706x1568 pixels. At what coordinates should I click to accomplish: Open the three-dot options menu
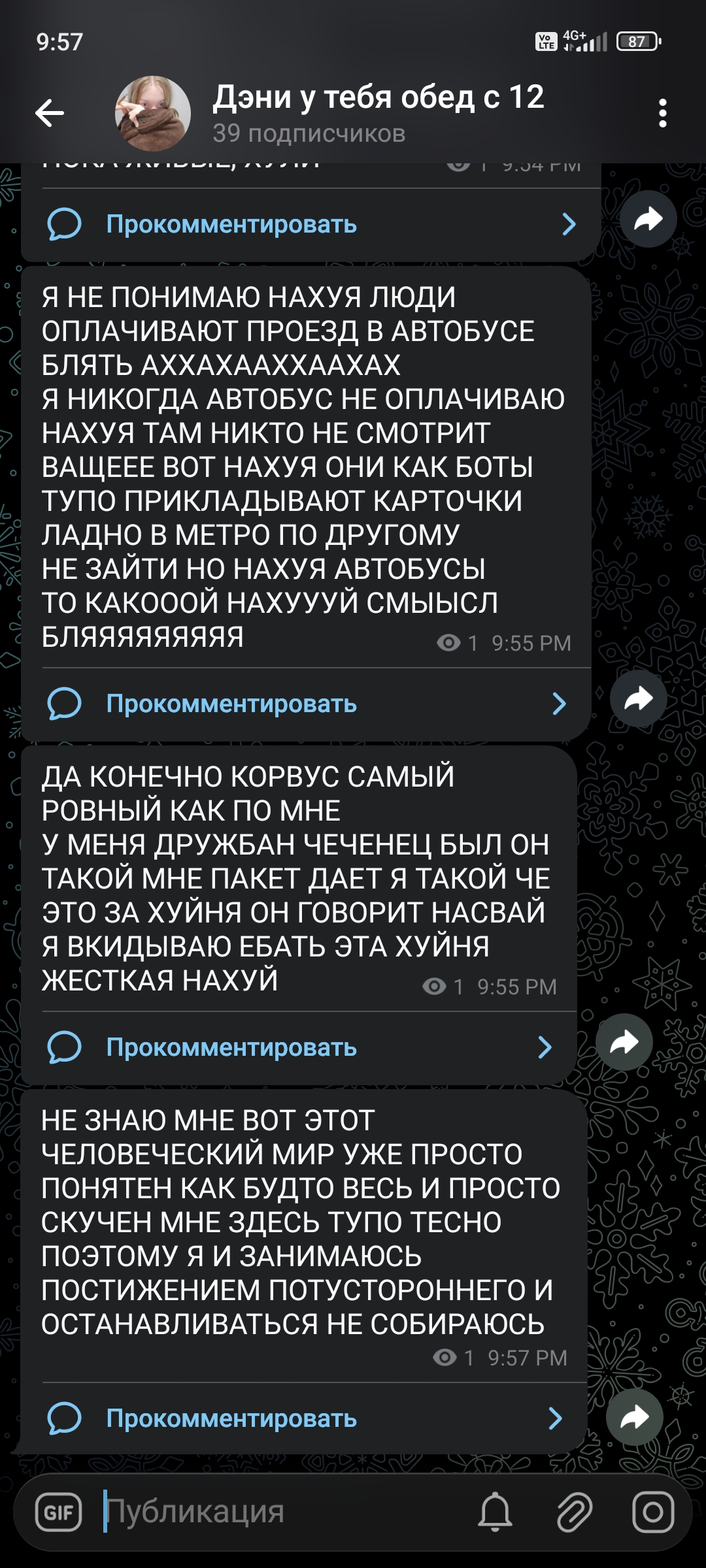662,113
